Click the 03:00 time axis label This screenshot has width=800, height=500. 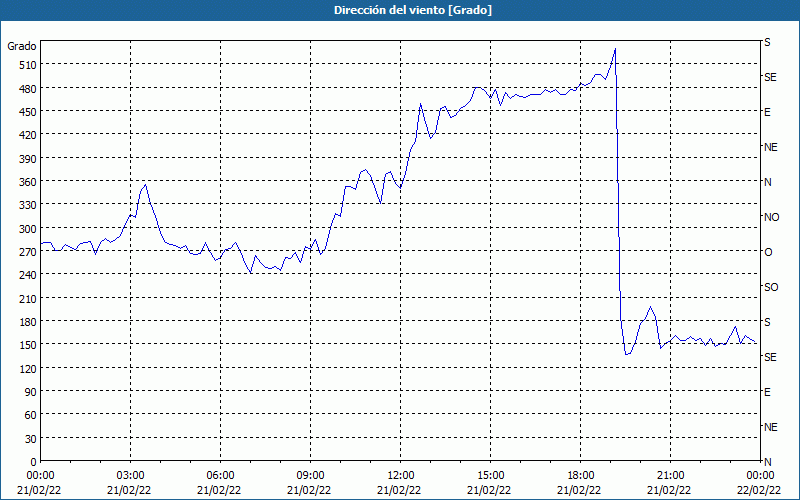(131, 476)
